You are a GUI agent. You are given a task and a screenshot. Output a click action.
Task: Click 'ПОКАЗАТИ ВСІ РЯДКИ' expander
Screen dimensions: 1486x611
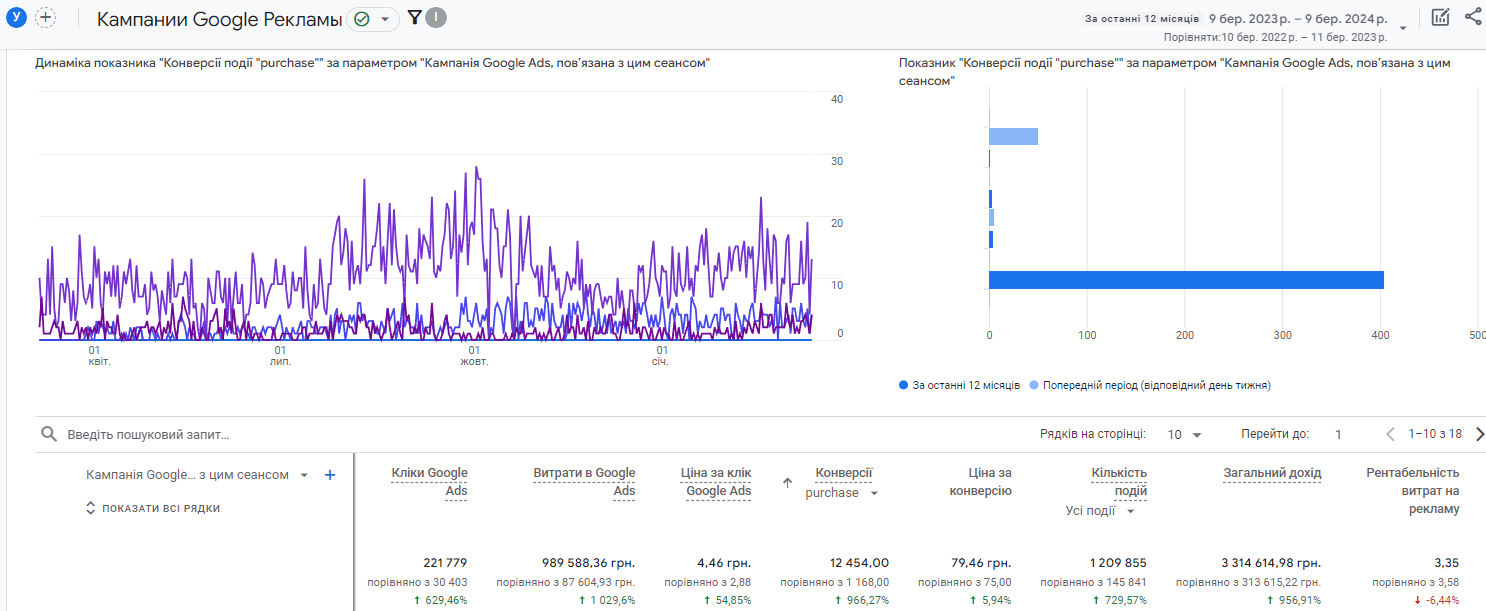[152, 508]
